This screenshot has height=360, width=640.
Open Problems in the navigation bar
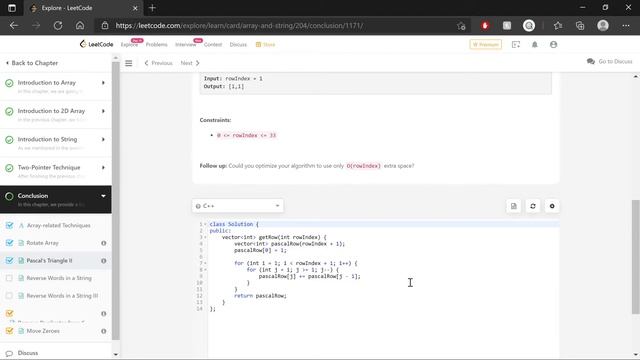tap(156, 44)
